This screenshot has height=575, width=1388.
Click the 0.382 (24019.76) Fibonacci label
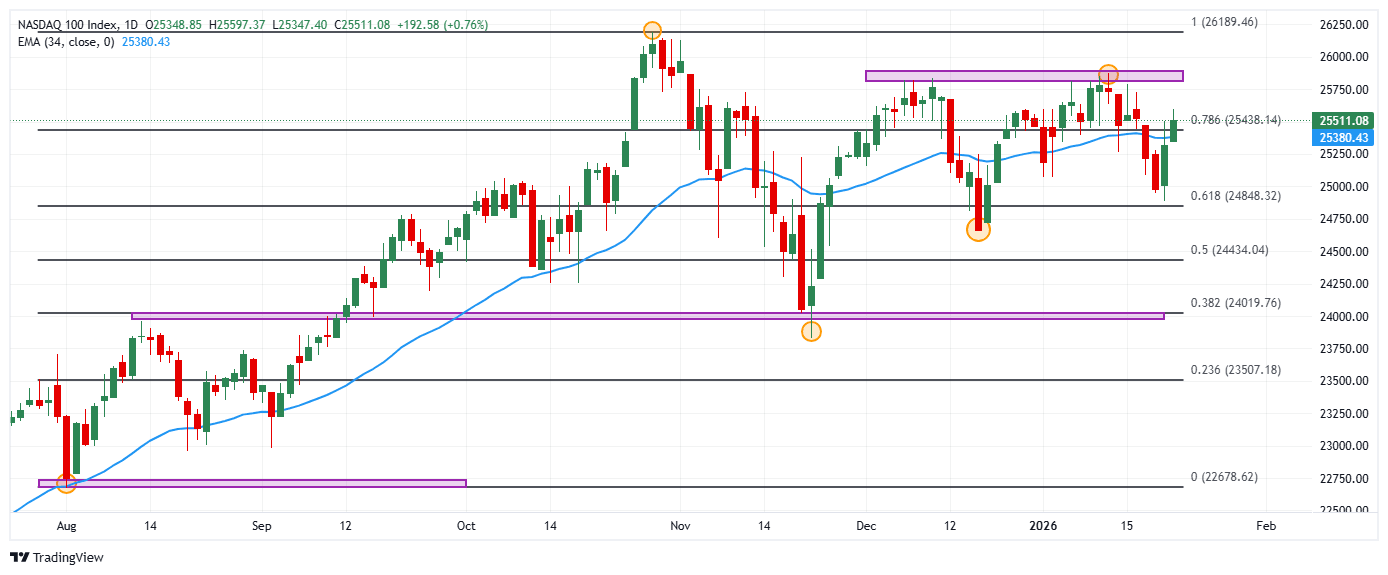pyautogui.click(x=1236, y=303)
